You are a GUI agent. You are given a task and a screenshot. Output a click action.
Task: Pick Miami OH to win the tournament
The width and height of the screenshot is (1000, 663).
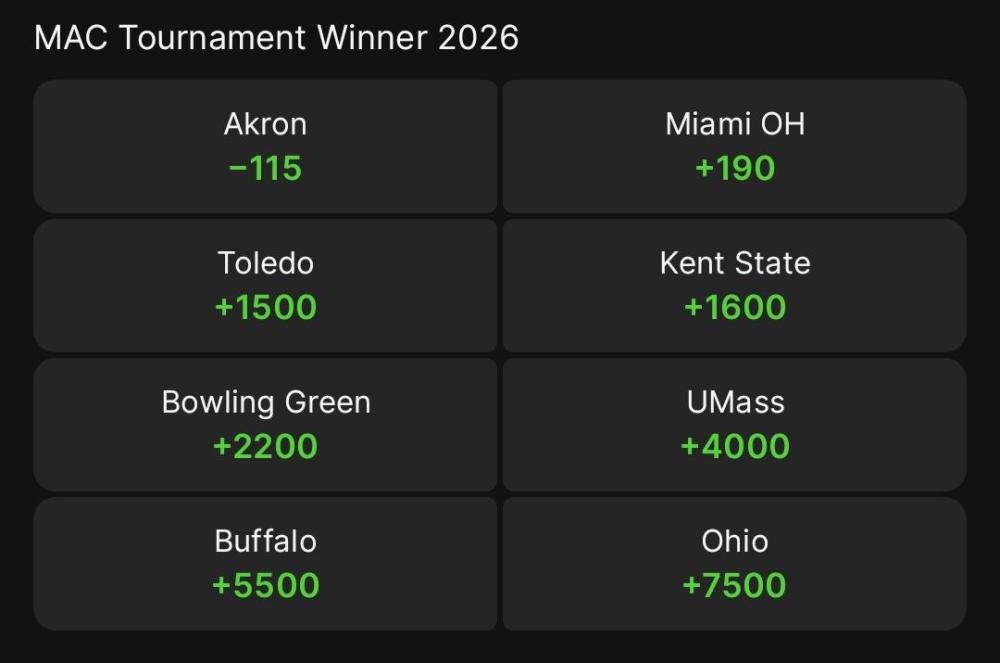734,146
